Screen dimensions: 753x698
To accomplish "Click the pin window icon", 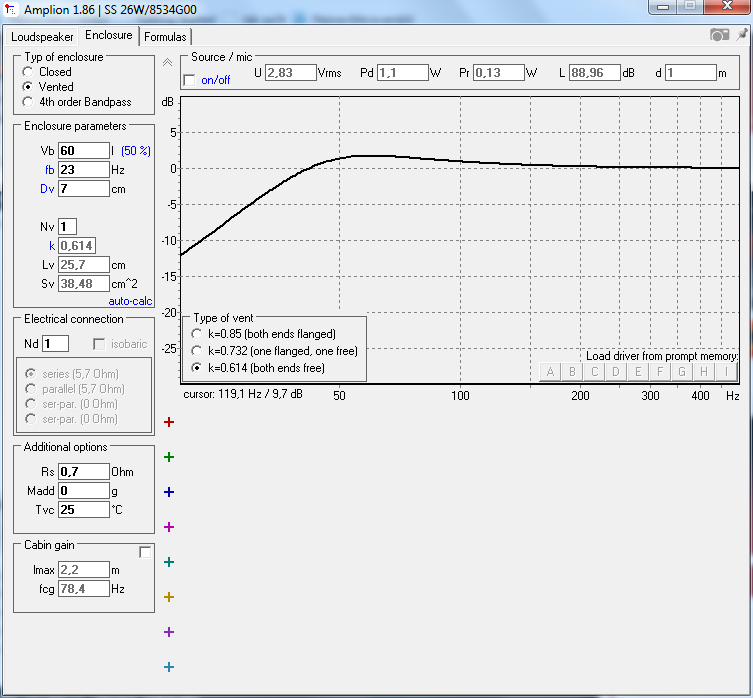I will point(742,35).
